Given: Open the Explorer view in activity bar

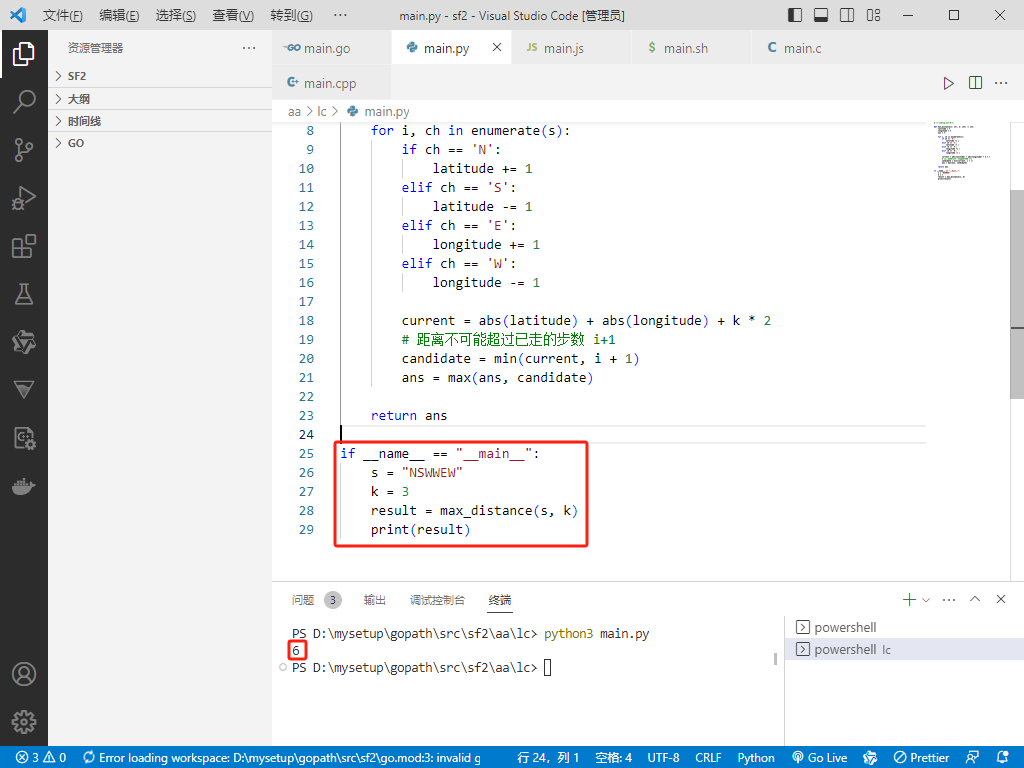Looking at the screenshot, I should (24, 54).
